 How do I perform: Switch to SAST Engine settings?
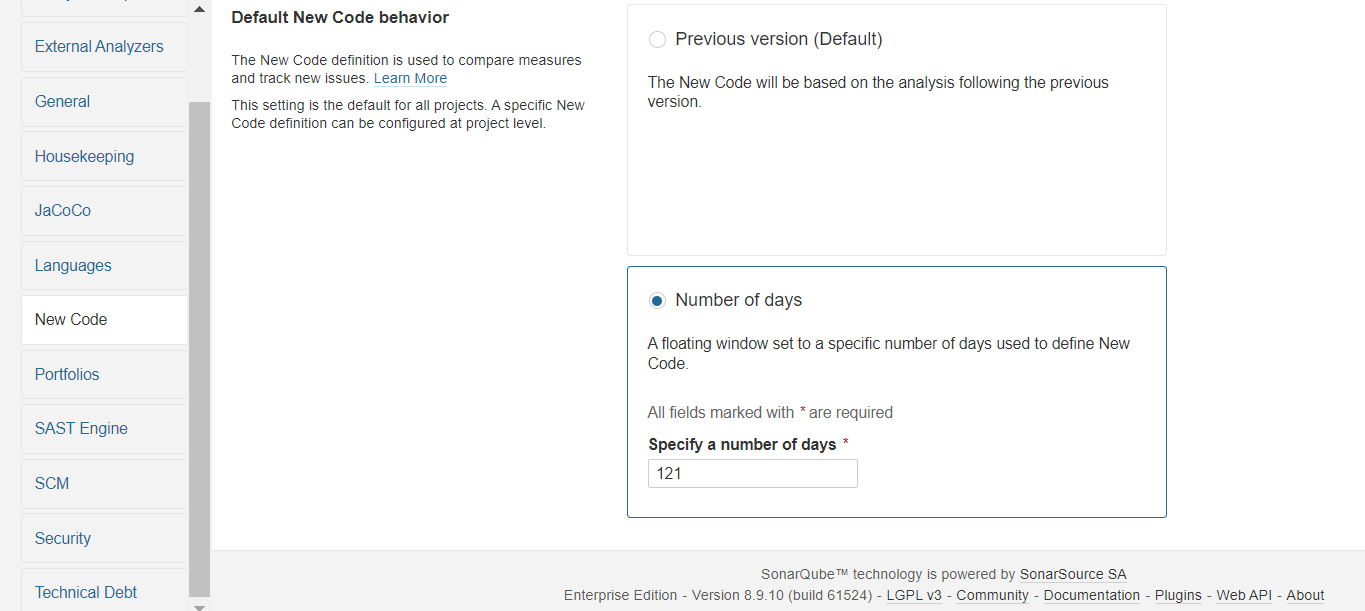tap(81, 429)
